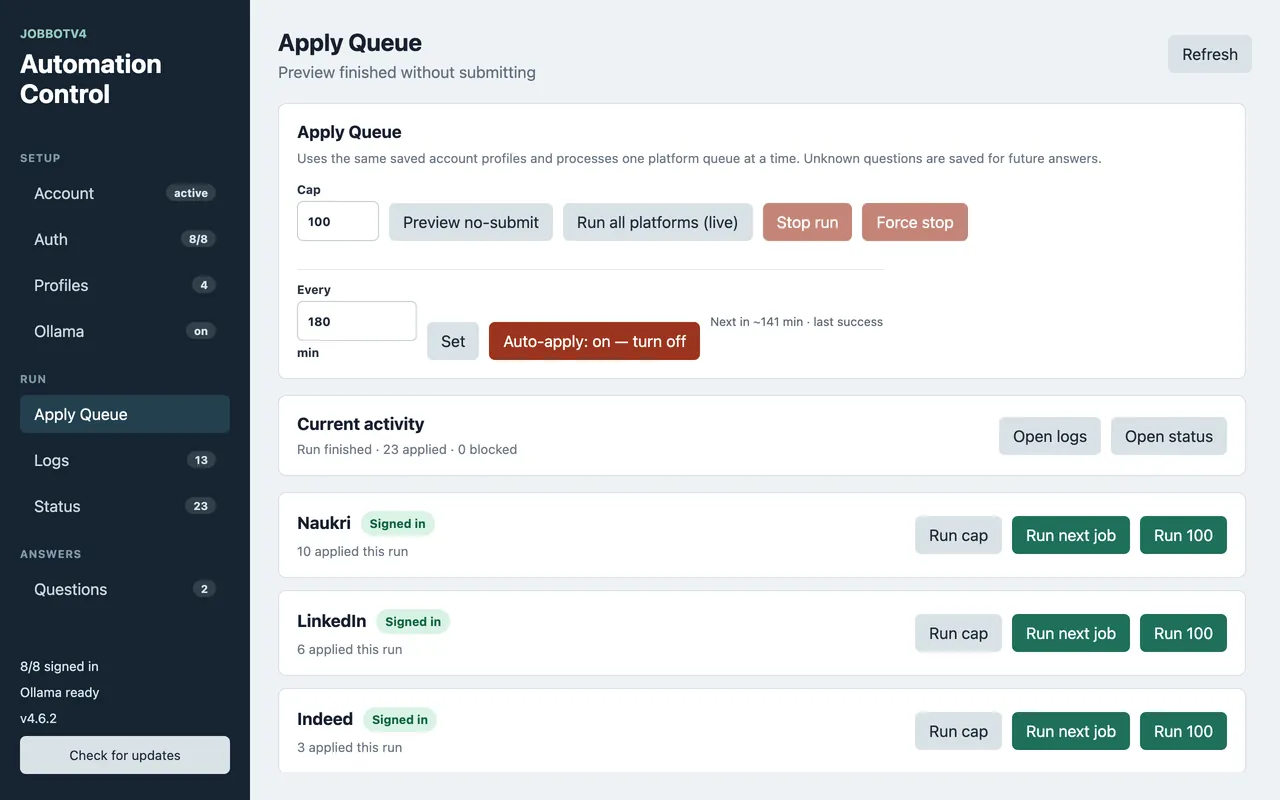Screen dimensions: 1280x800
Task: Click Run next job for Indeed
Action: click(1071, 731)
